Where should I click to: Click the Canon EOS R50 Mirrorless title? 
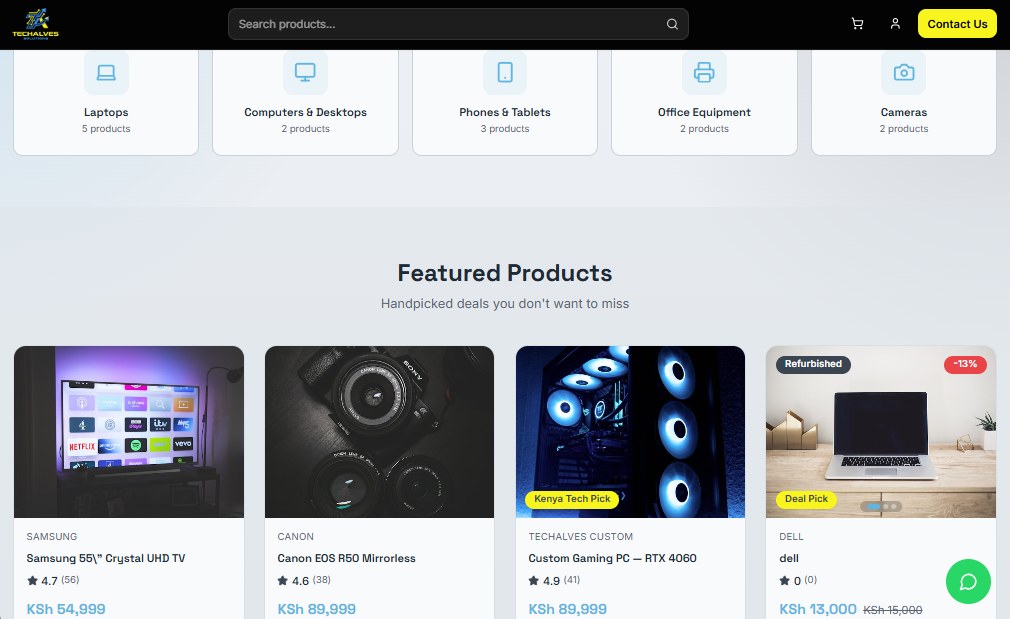click(347, 558)
